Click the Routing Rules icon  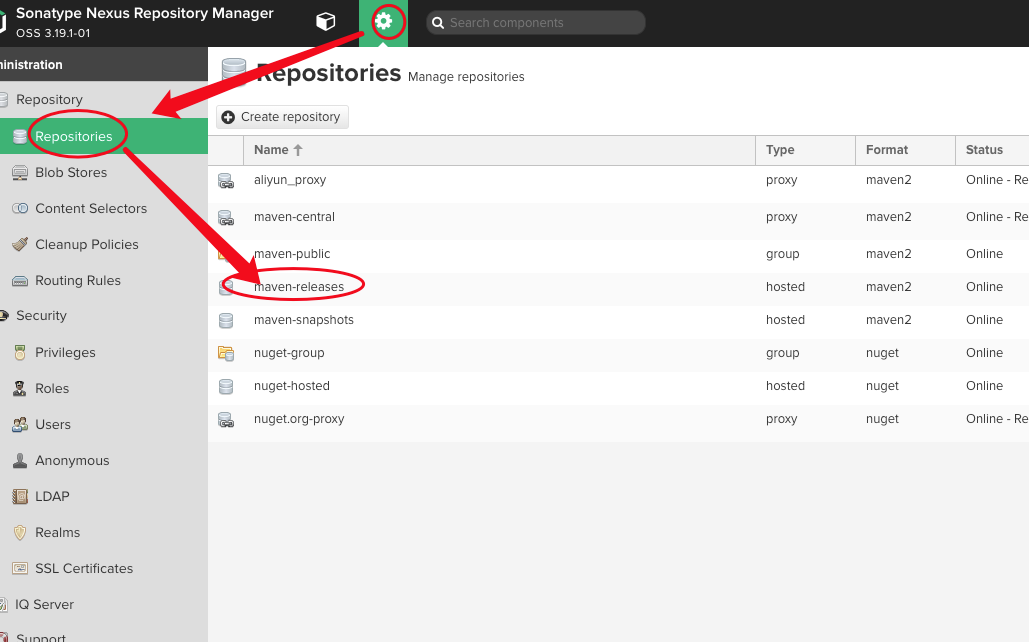tap(20, 281)
